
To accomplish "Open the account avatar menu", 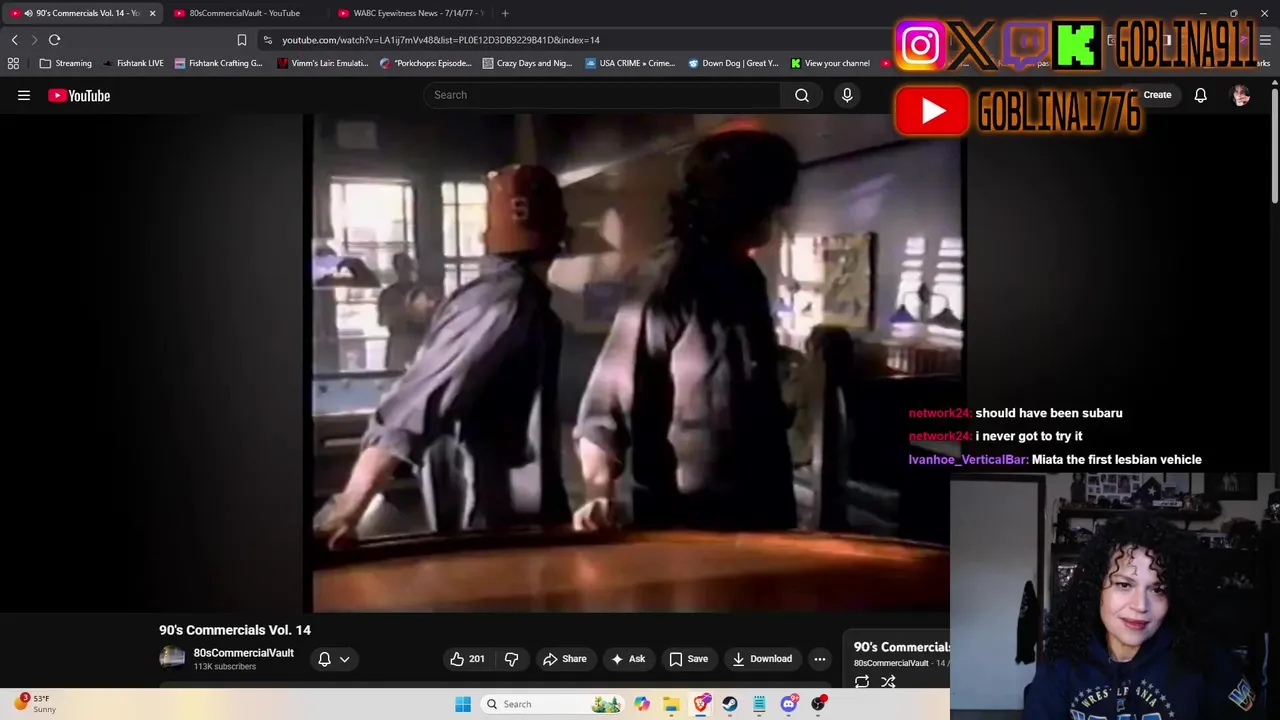I will pyautogui.click(x=1241, y=95).
